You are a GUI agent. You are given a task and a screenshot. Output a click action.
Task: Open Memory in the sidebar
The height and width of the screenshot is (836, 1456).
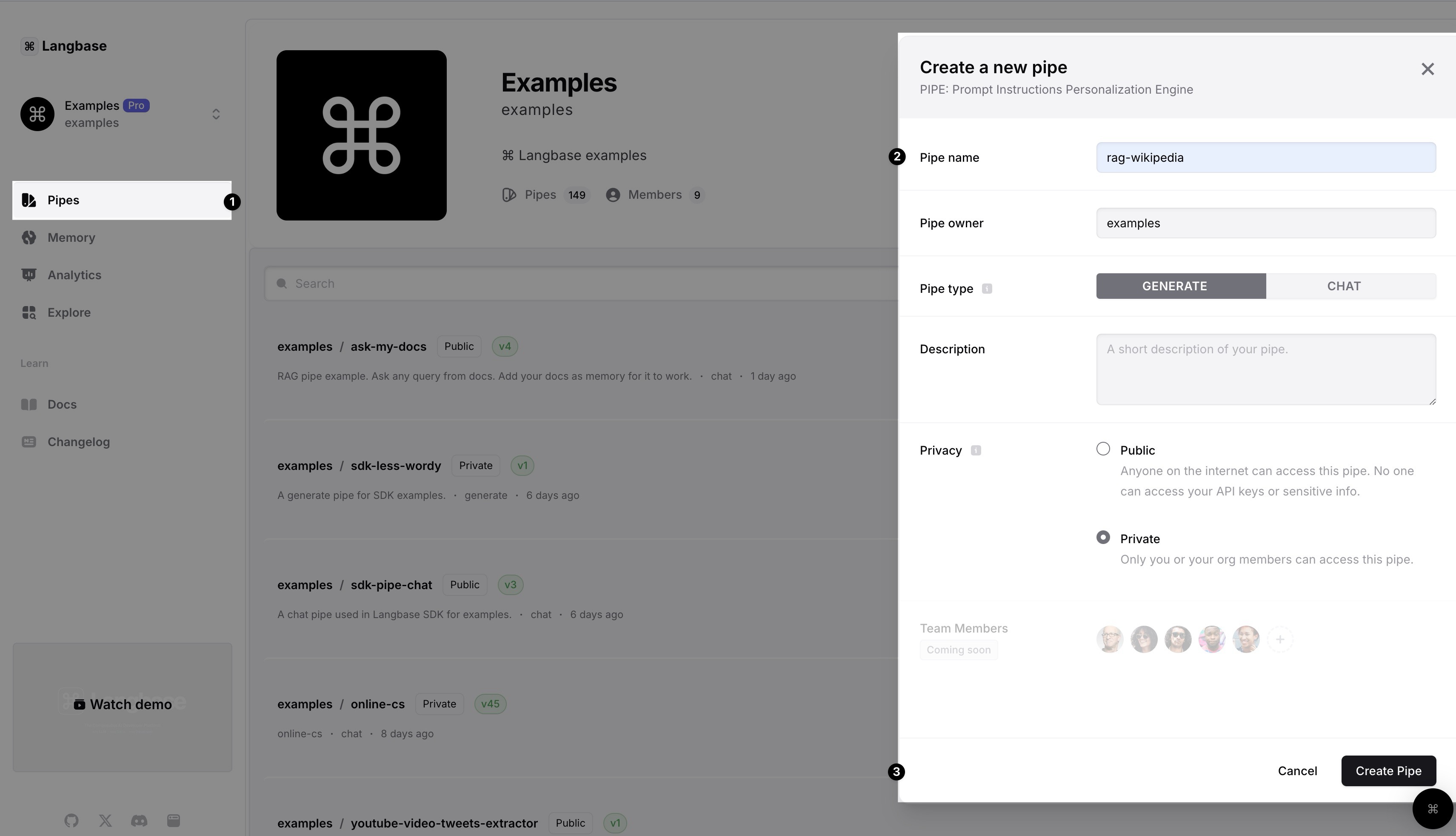71,238
